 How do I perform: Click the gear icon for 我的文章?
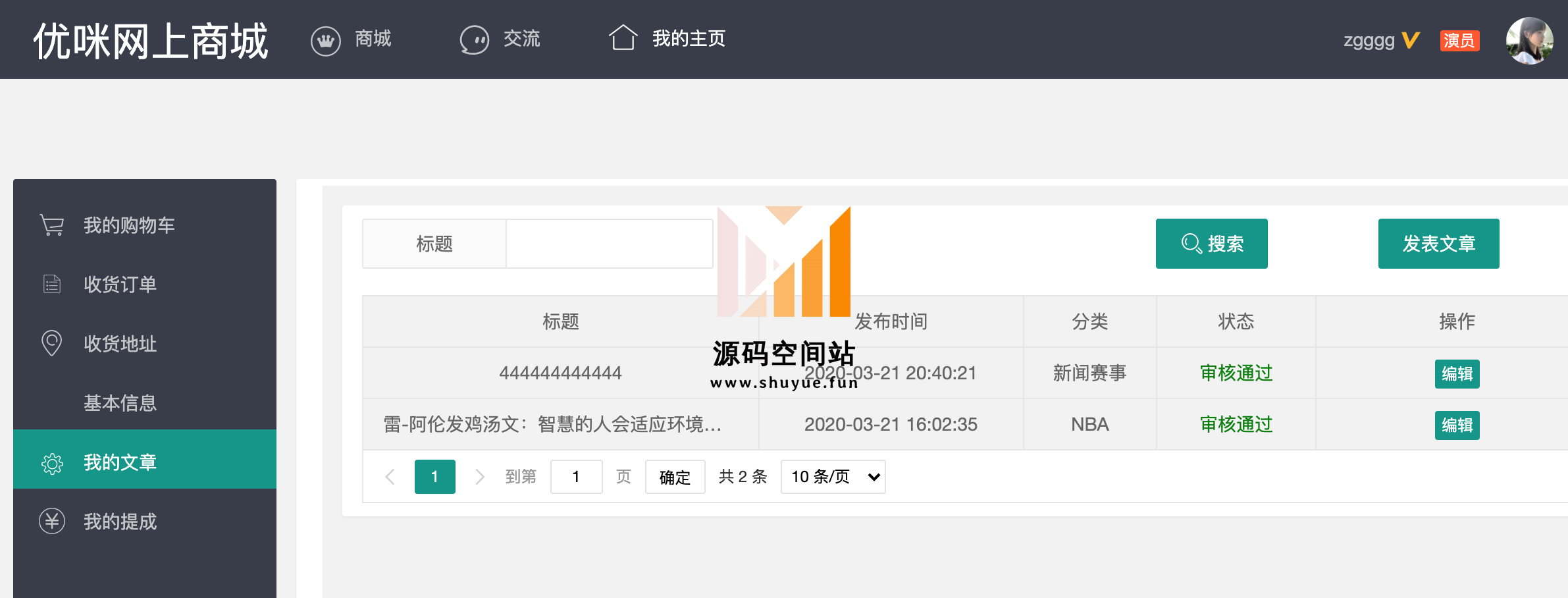point(52,464)
